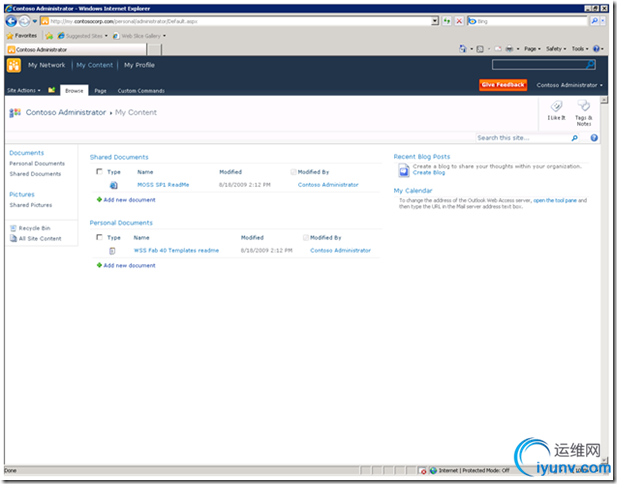Click the empty new tab button

(155, 50)
